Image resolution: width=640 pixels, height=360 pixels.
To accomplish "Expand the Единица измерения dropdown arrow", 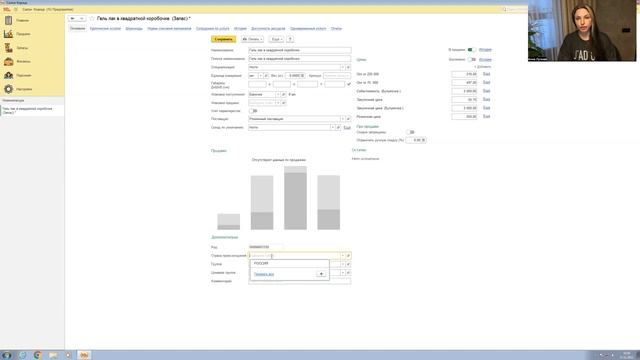I will [x=260, y=76].
